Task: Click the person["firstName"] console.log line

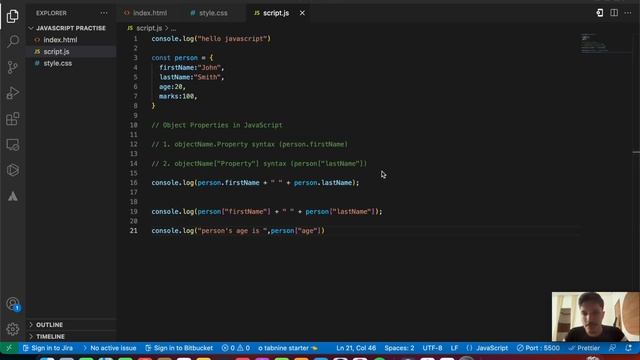Action: point(267,211)
